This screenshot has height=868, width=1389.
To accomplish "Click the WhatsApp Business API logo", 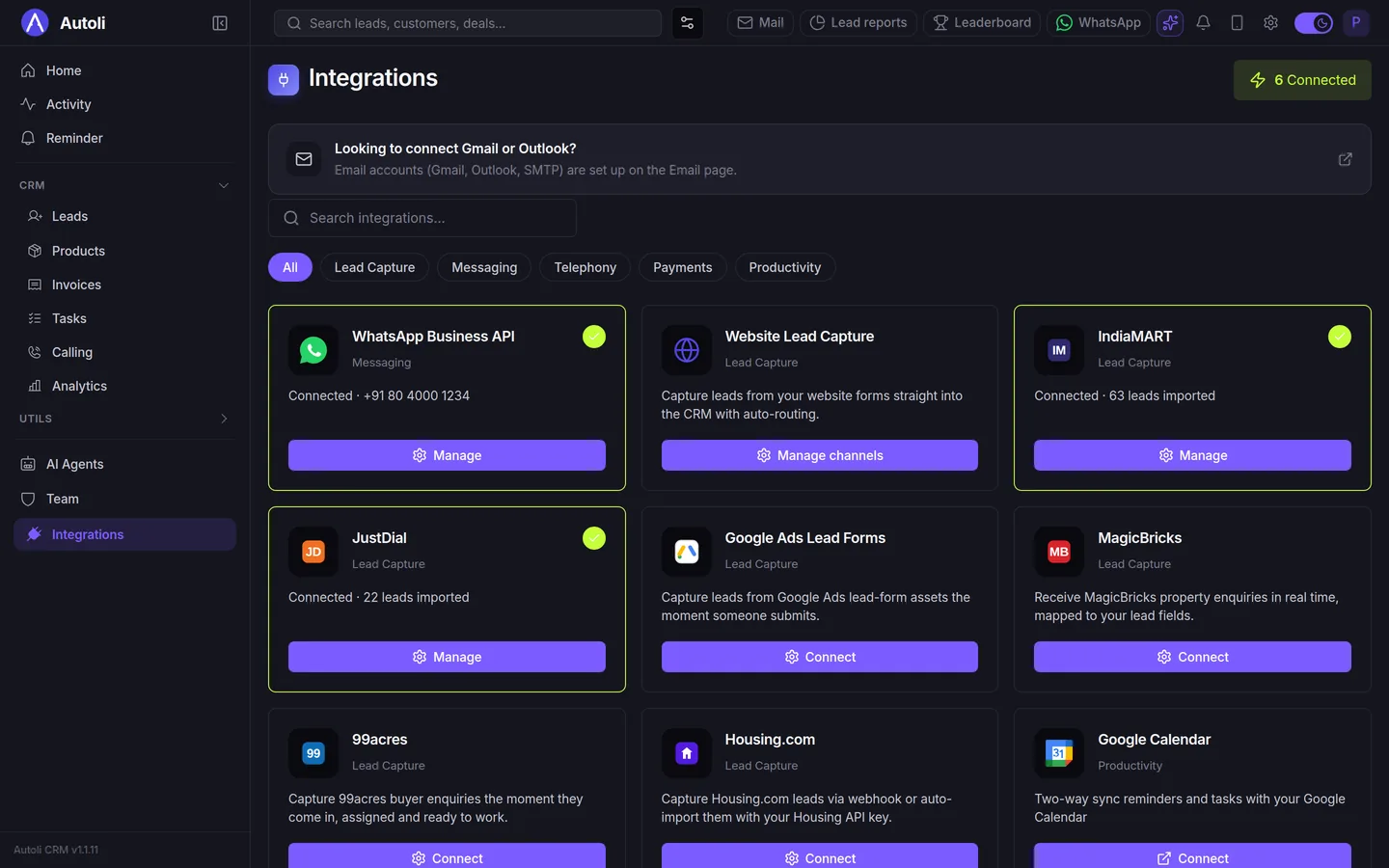I will (x=313, y=350).
